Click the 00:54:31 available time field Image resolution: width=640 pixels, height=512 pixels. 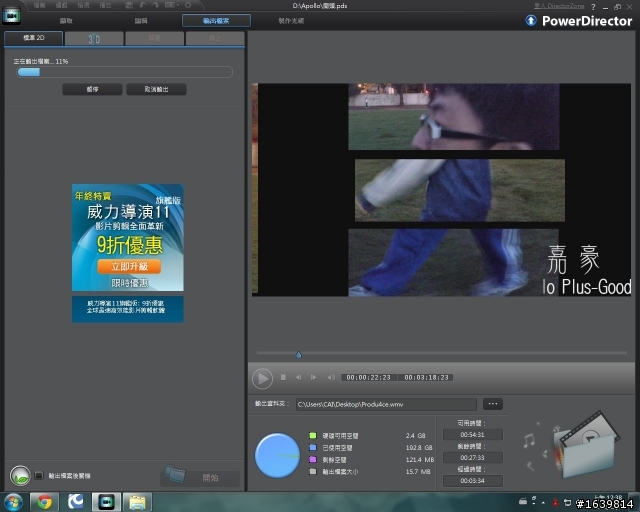473,435
